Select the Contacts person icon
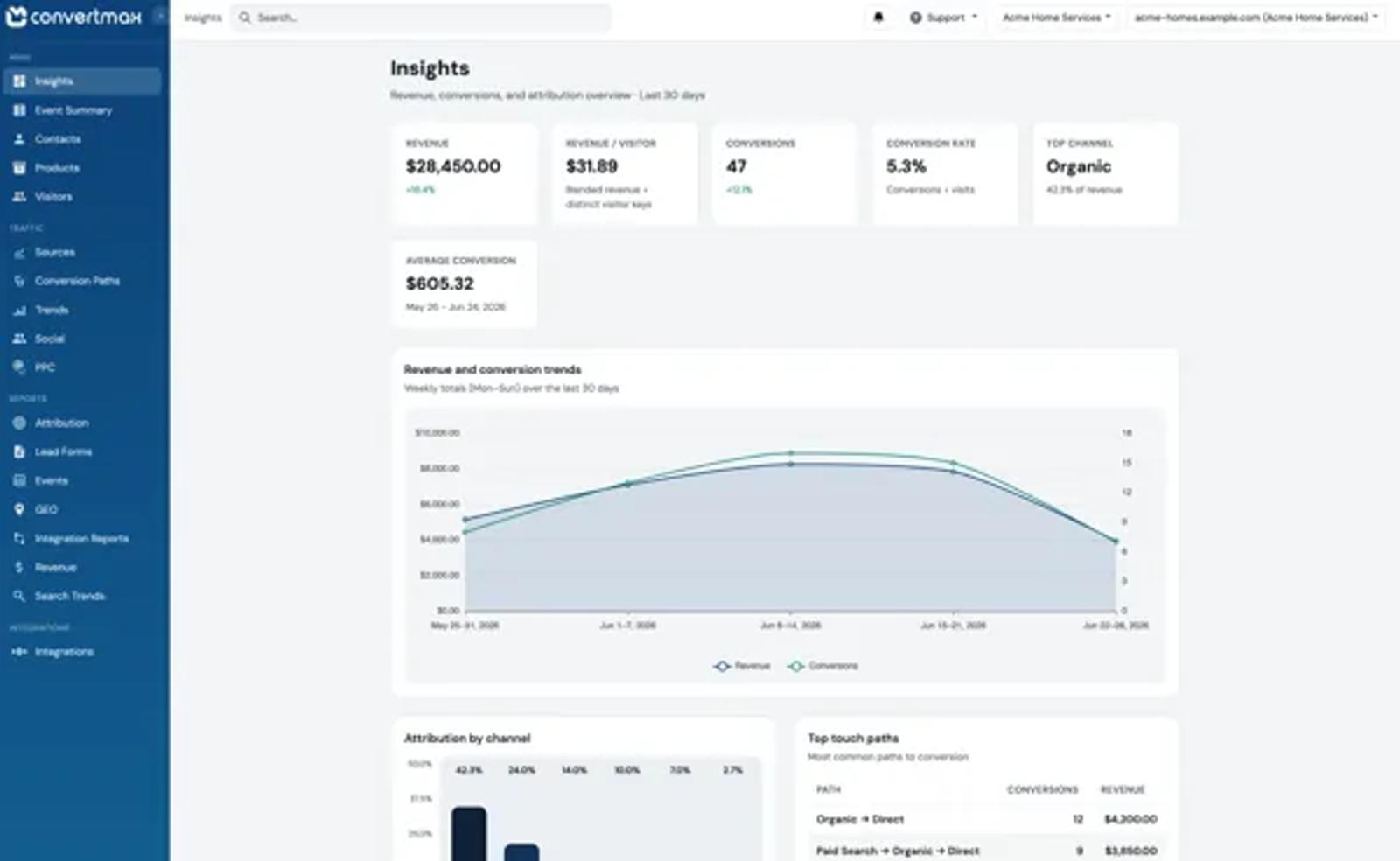Screen dimensions: 1400x861 [x=19, y=139]
